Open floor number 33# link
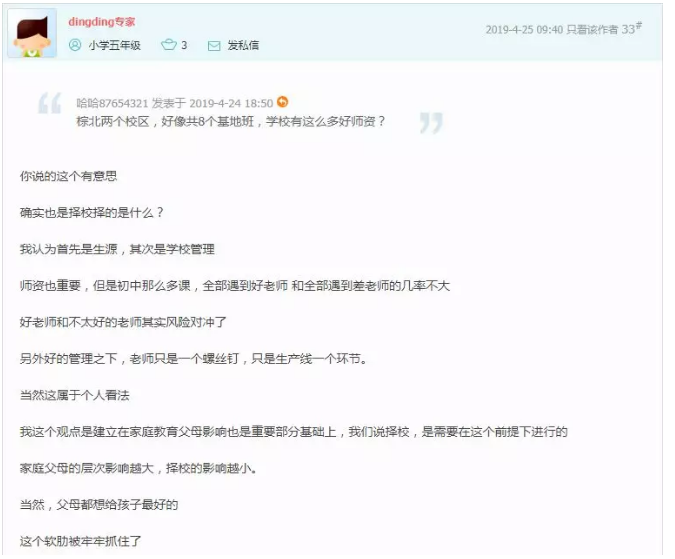The height and width of the screenshot is (559, 675). [x=632, y=28]
